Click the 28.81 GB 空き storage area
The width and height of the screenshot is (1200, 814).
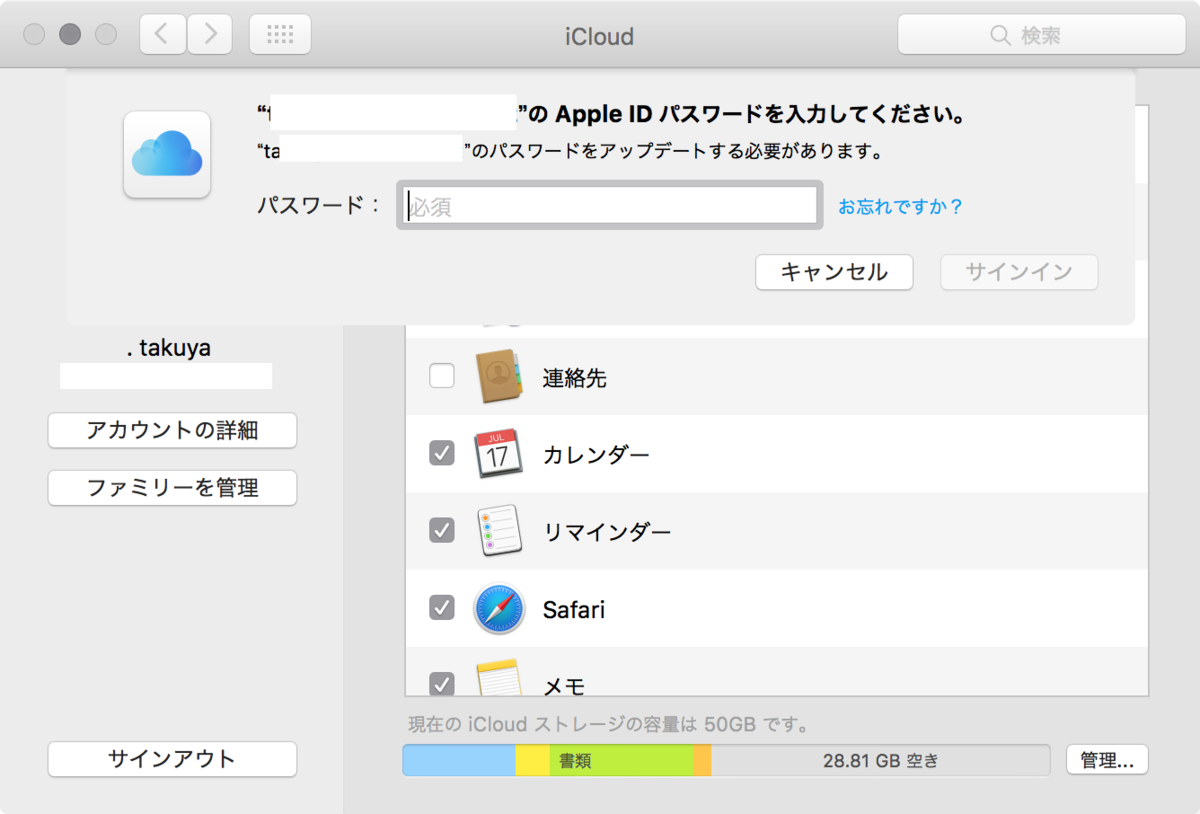[881, 760]
